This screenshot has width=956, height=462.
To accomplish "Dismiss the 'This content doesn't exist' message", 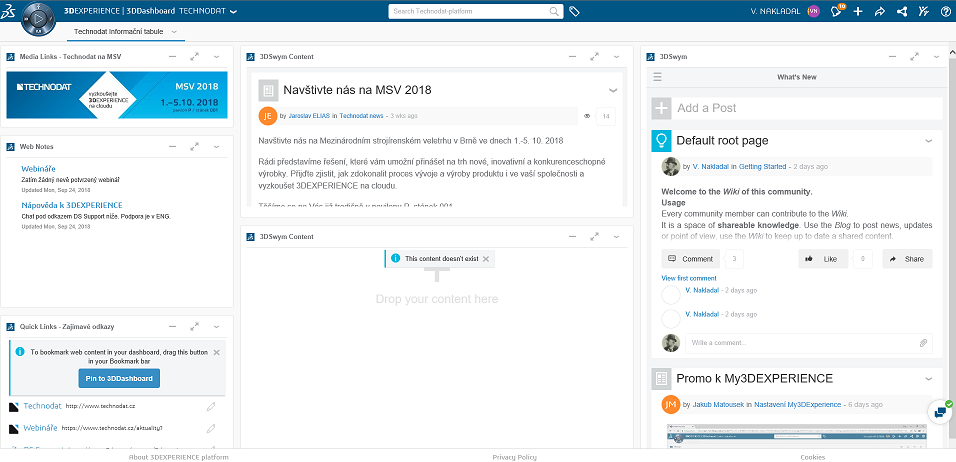I will [x=486, y=259].
